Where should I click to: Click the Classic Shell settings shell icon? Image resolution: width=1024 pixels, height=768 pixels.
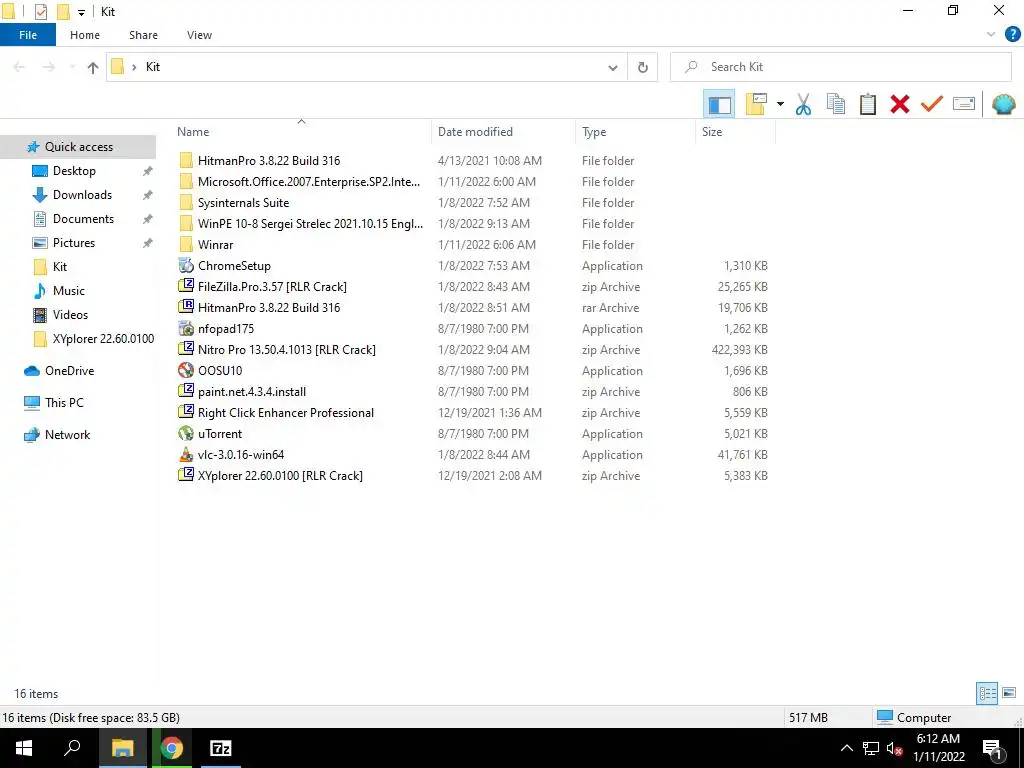1003,104
